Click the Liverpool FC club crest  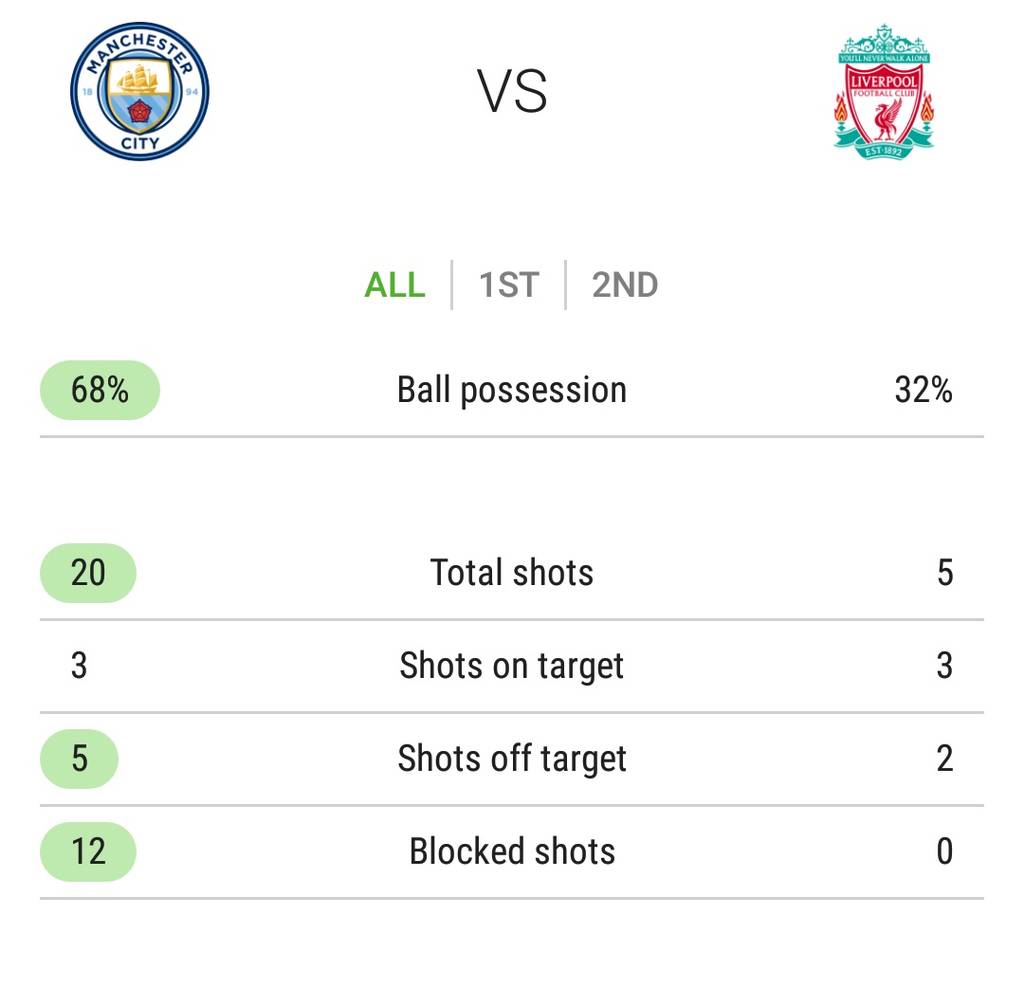[x=884, y=90]
